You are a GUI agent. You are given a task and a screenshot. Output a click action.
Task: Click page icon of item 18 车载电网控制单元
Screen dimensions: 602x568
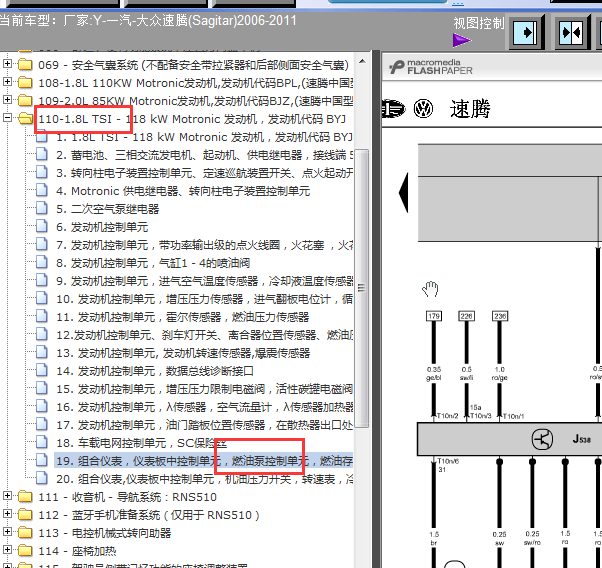tap(41, 442)
